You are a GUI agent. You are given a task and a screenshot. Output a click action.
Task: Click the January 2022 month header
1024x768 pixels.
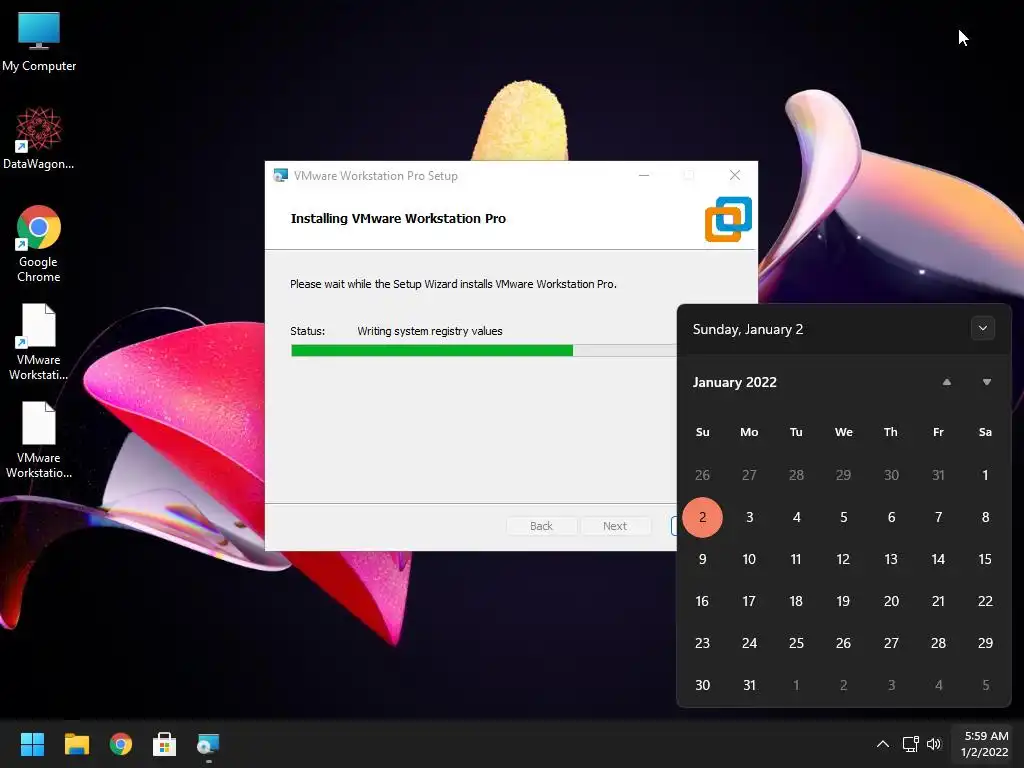pyautogui.click(x=735, y=382)
